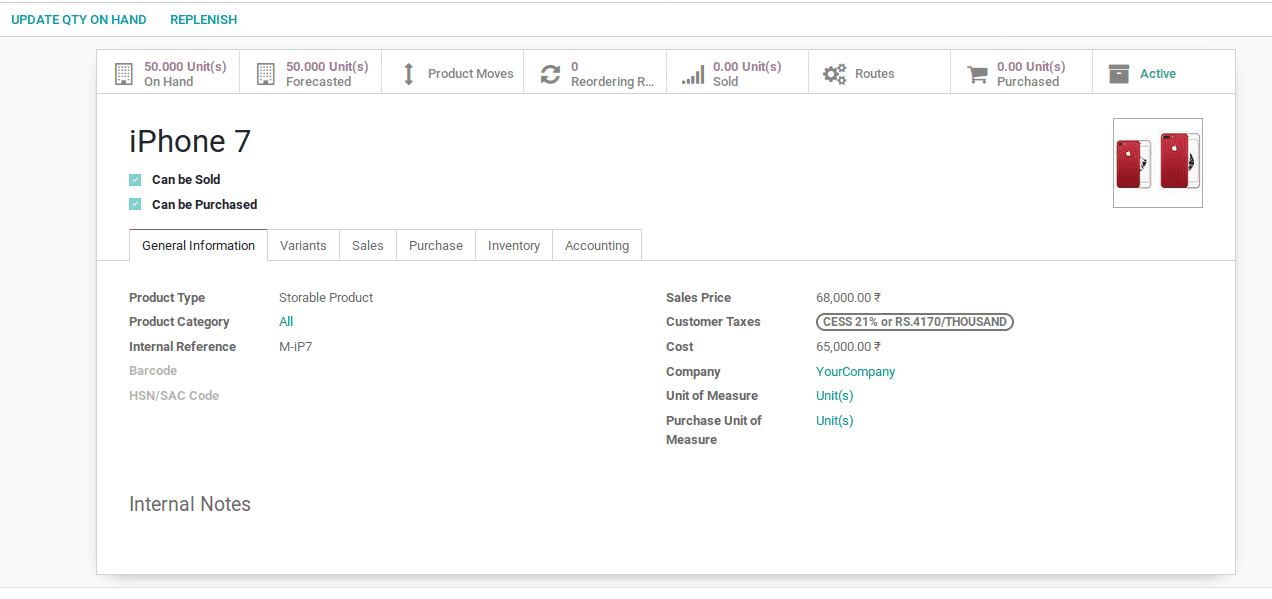1272x599 pixels.
Task: Click the HSN/SAC Code field label
Action: click(174, 396)
